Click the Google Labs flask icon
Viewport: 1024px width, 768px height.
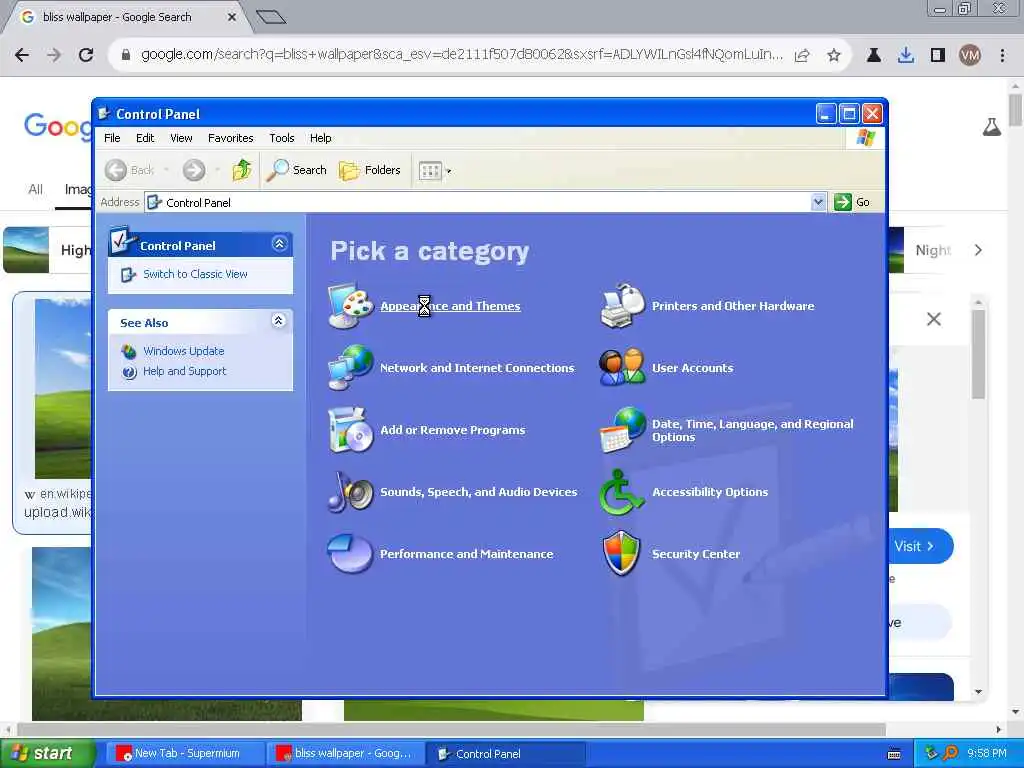991,127
